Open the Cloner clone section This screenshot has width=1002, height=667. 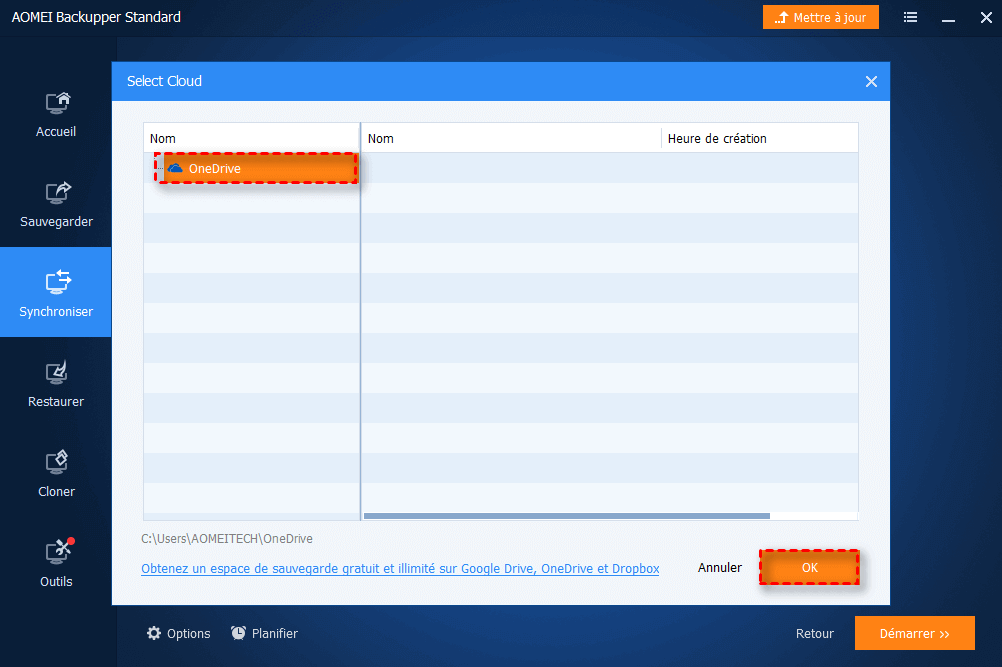point(56,475)
